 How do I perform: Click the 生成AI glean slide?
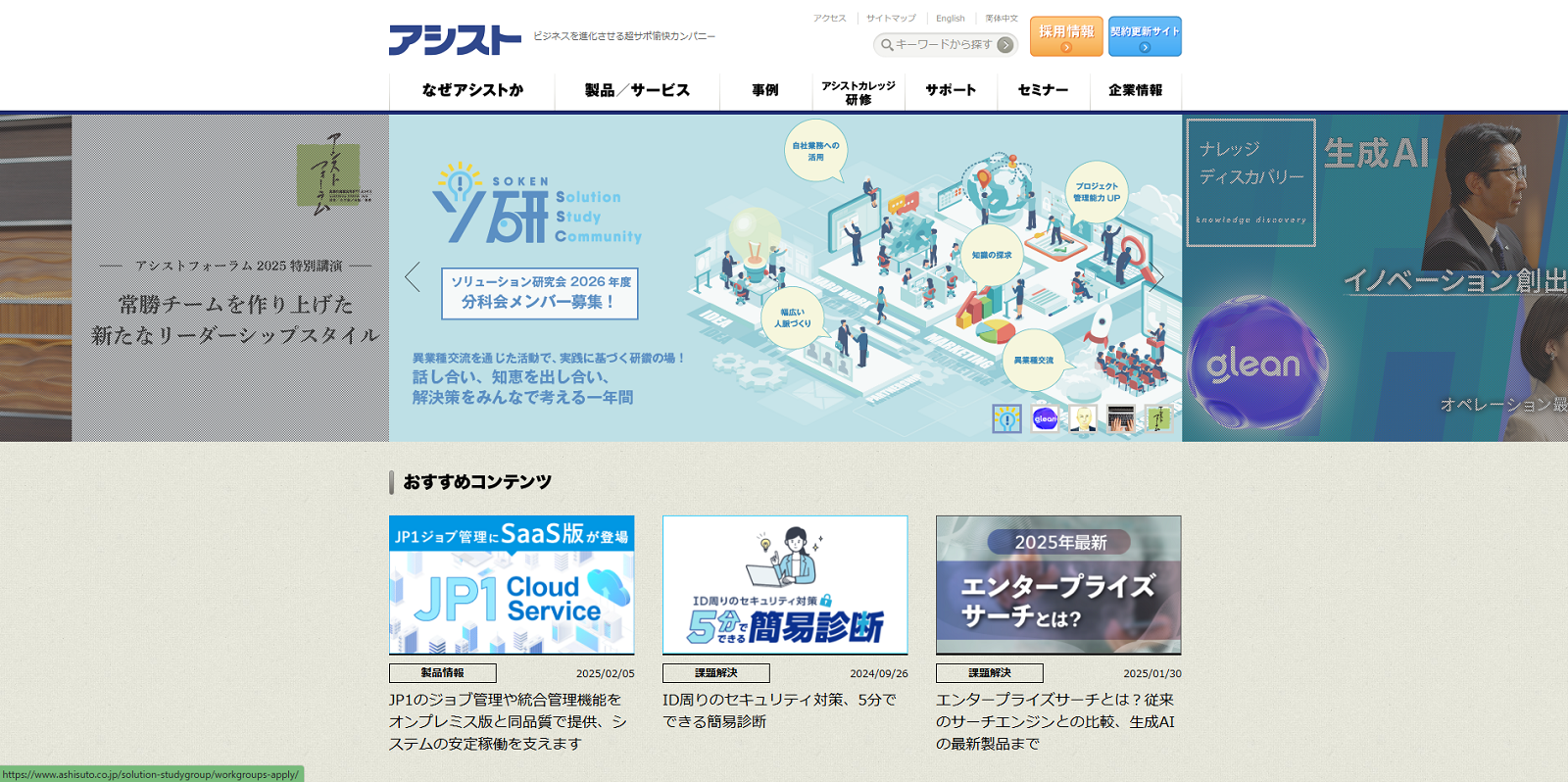(1375, 278)
